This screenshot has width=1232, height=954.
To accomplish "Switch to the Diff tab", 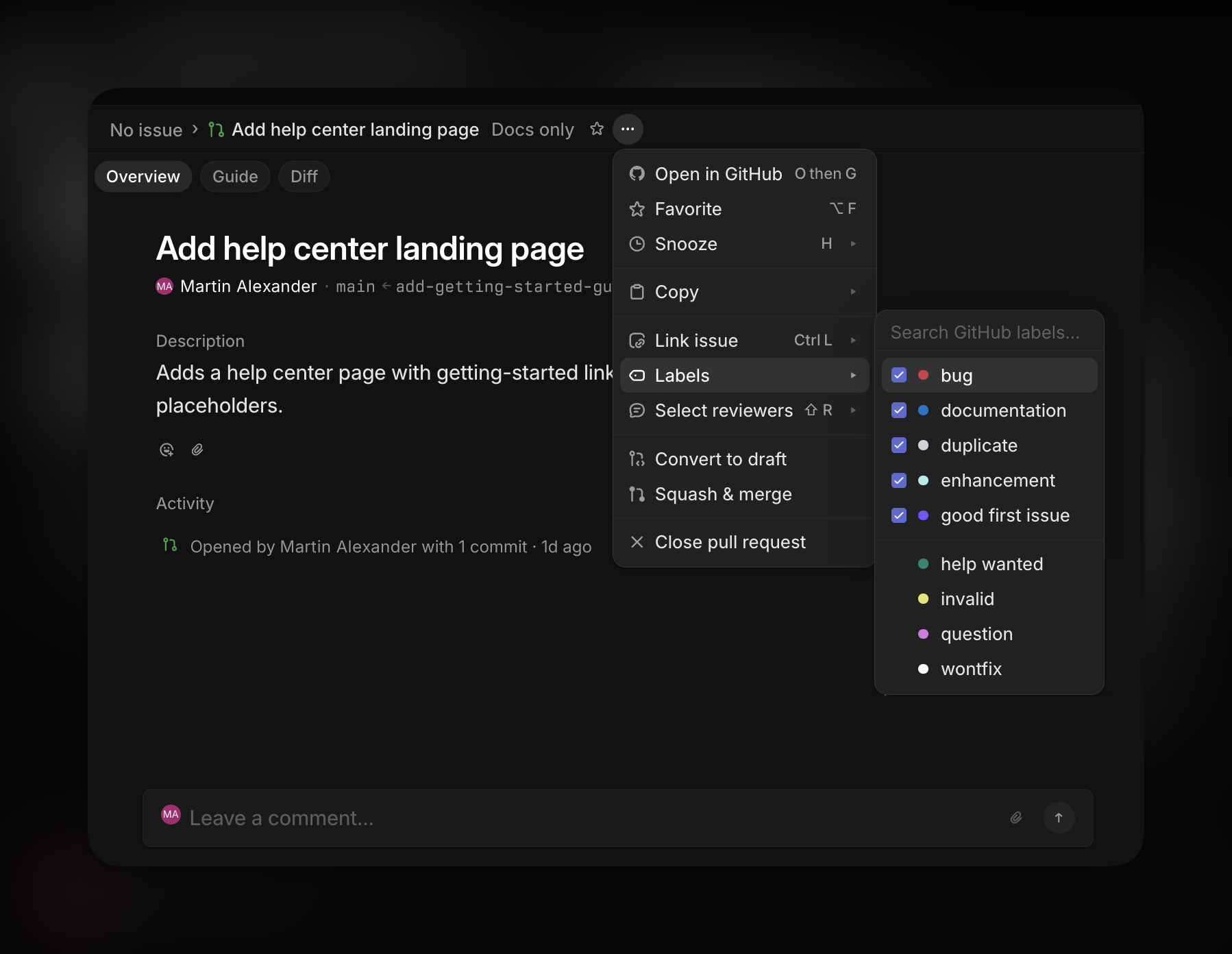I will coord(304,177).
